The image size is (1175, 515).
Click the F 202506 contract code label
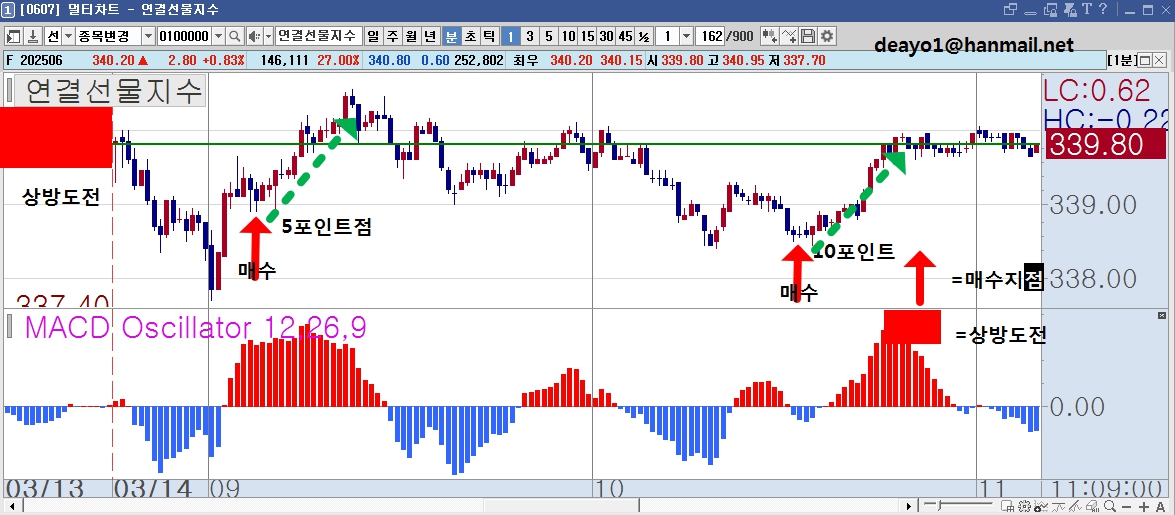pos(33,60)
